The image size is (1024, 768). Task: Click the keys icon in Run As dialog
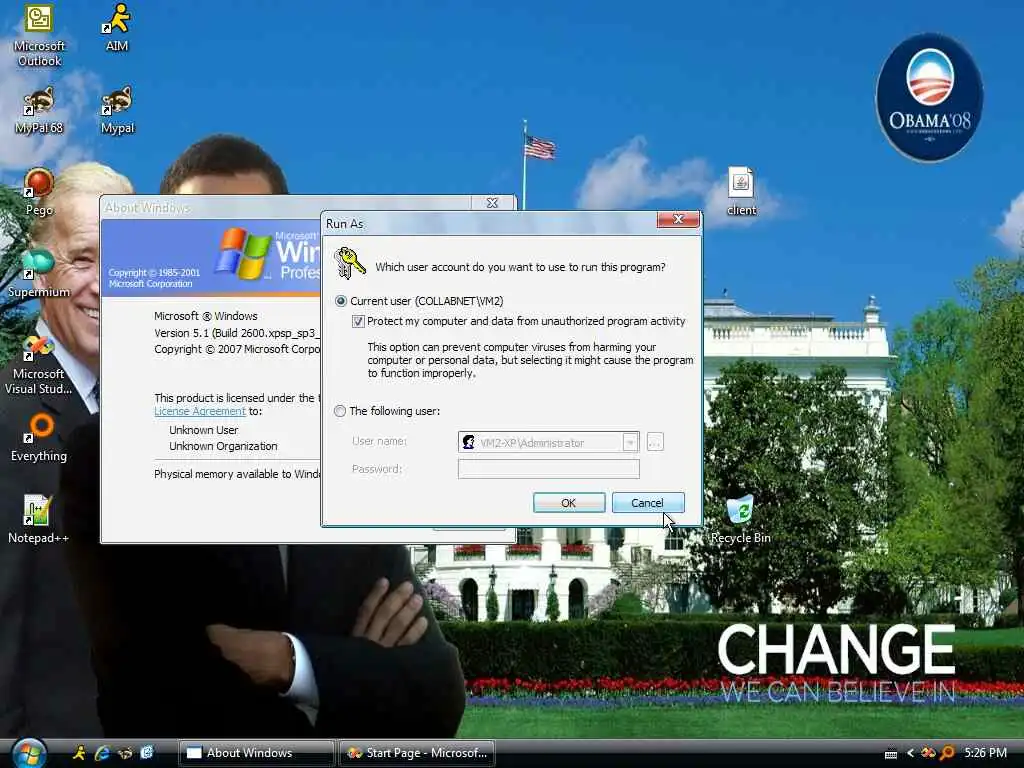pos(349,263)
